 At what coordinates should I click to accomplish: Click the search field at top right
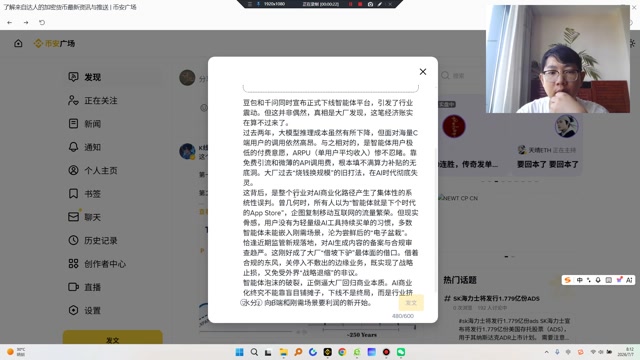(x=461, y=76)
